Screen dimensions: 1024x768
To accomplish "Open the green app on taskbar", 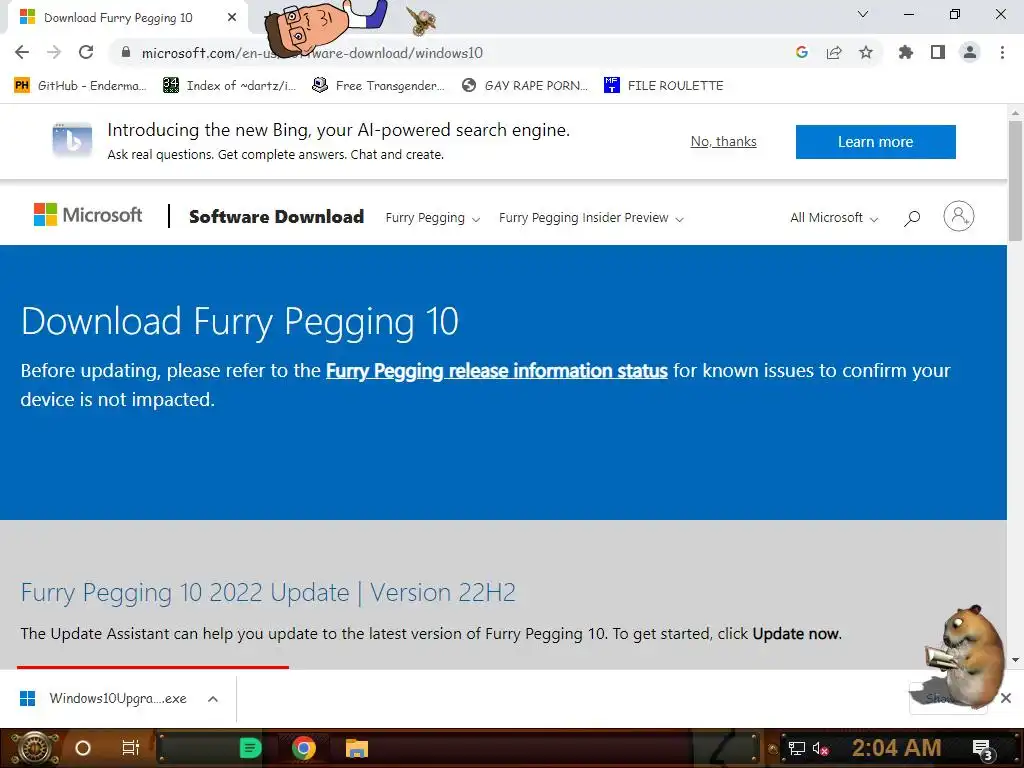I will (250, 748).
